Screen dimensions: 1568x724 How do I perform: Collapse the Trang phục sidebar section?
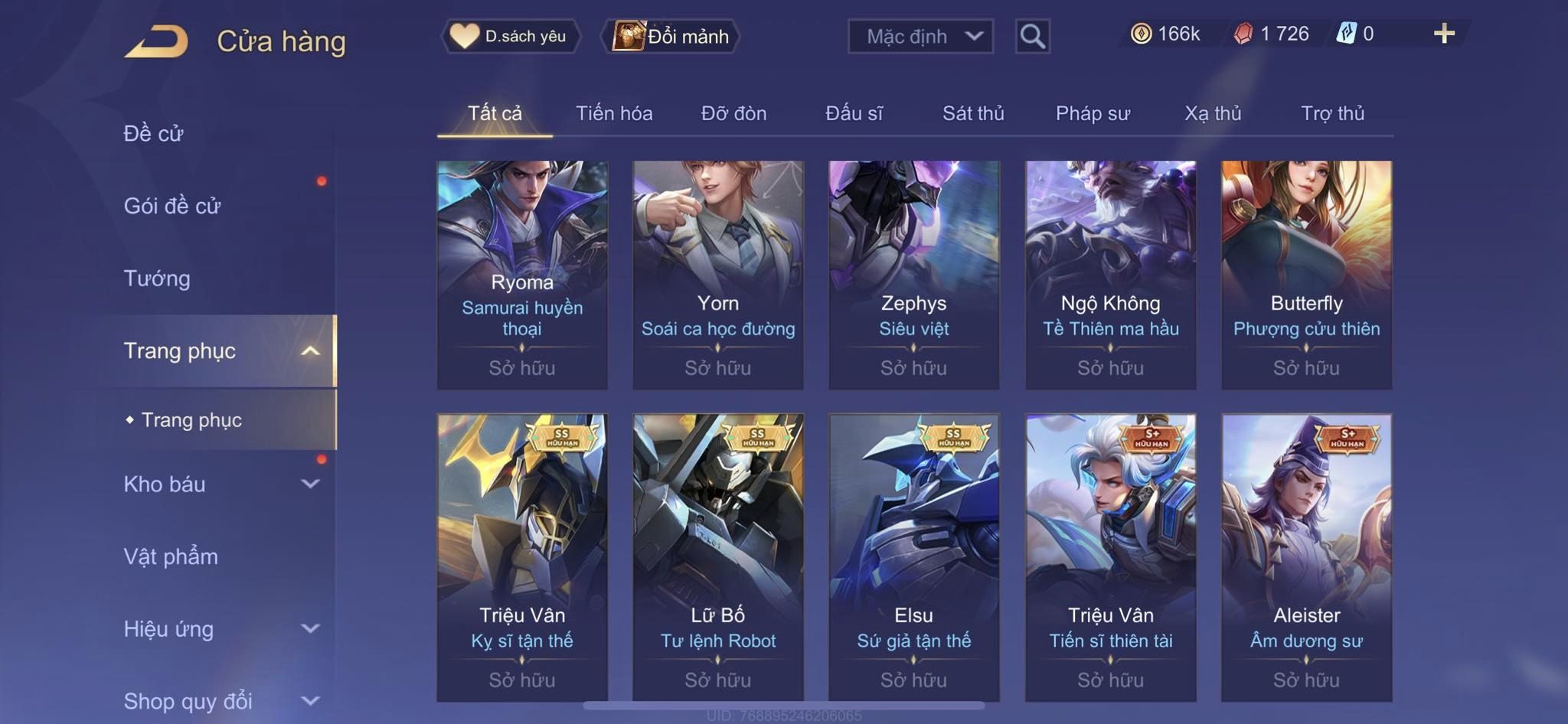tap(309, 351)
